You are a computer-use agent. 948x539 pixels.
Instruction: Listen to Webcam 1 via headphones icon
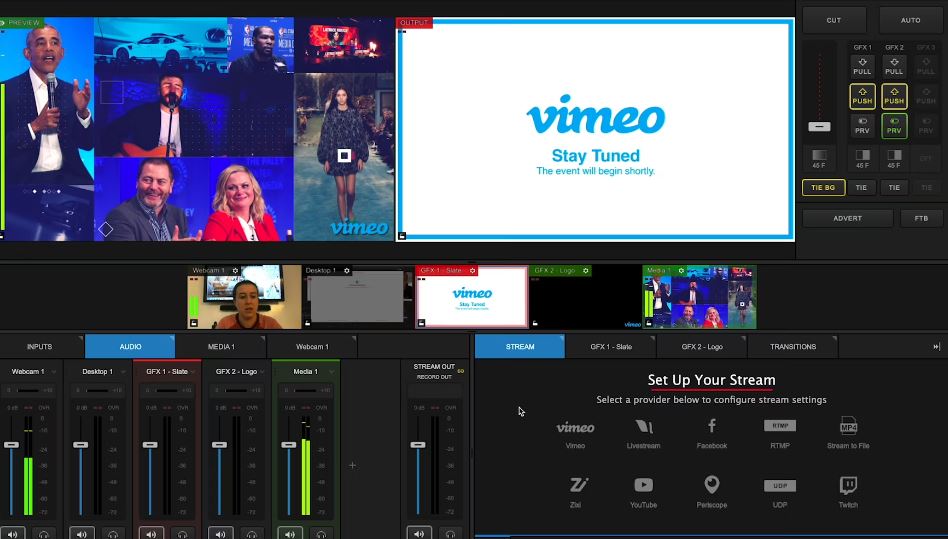click(x=44, y=534)
